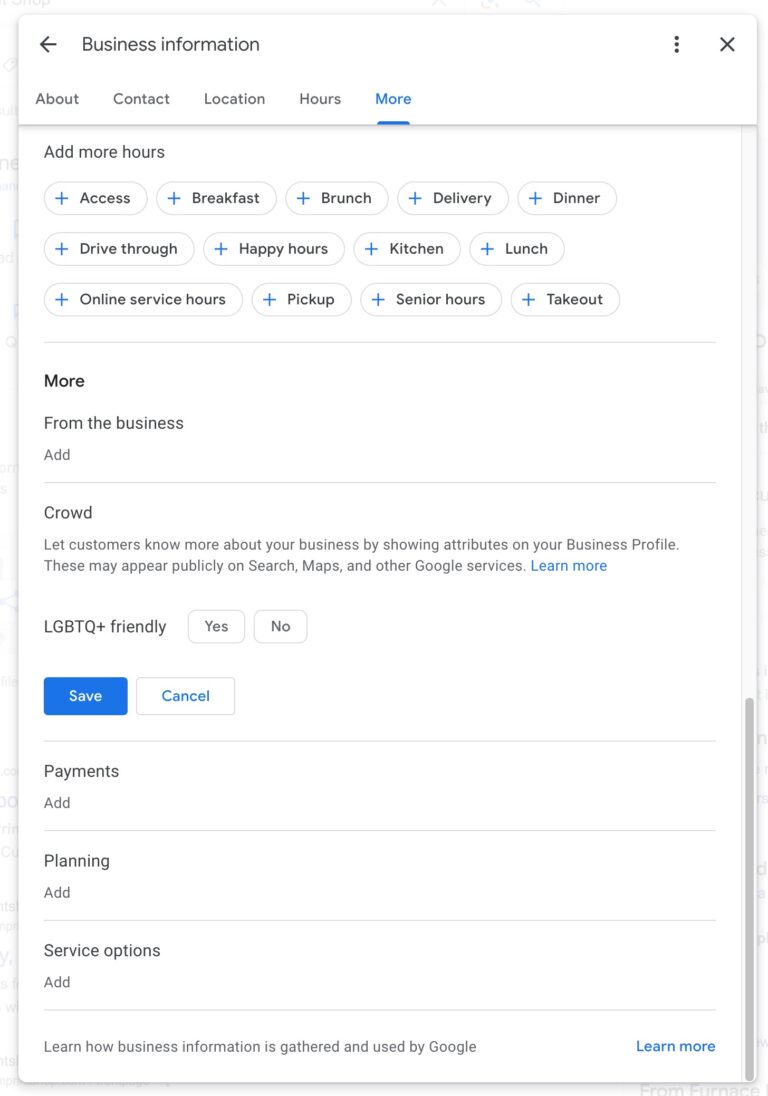The image size is (768, 1096).
Task: Open the three-dot overflow menu
Action: coord(676,44)
